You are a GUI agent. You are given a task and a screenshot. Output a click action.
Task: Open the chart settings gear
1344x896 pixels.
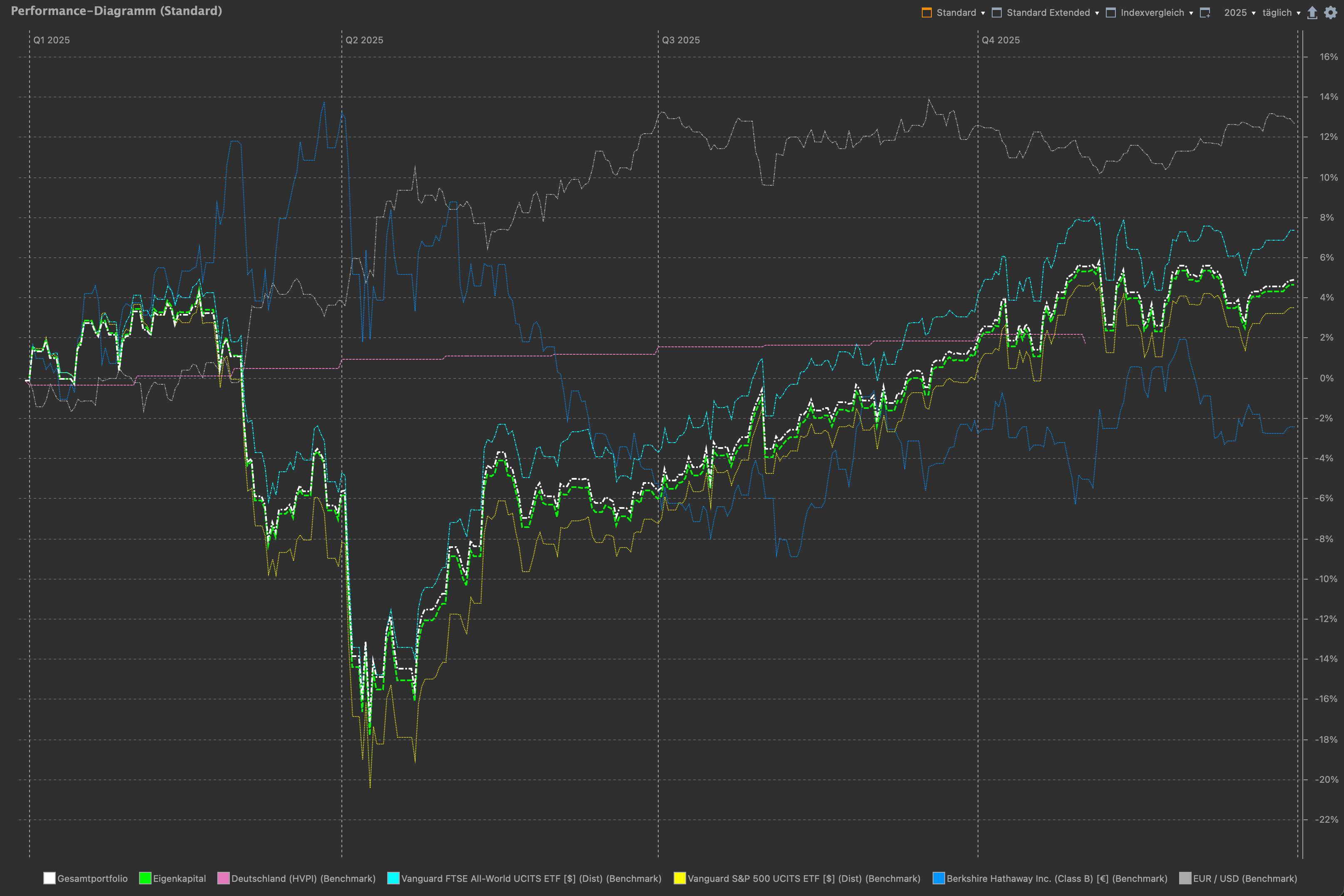coord(1331,12)
